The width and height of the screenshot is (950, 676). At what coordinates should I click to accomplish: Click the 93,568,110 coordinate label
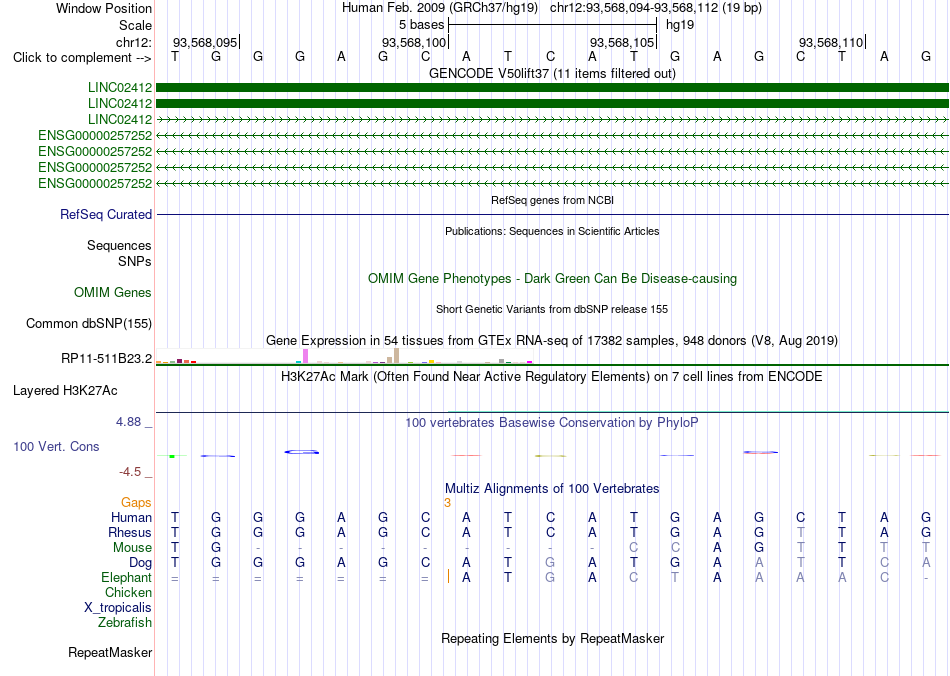pos(831,42)
